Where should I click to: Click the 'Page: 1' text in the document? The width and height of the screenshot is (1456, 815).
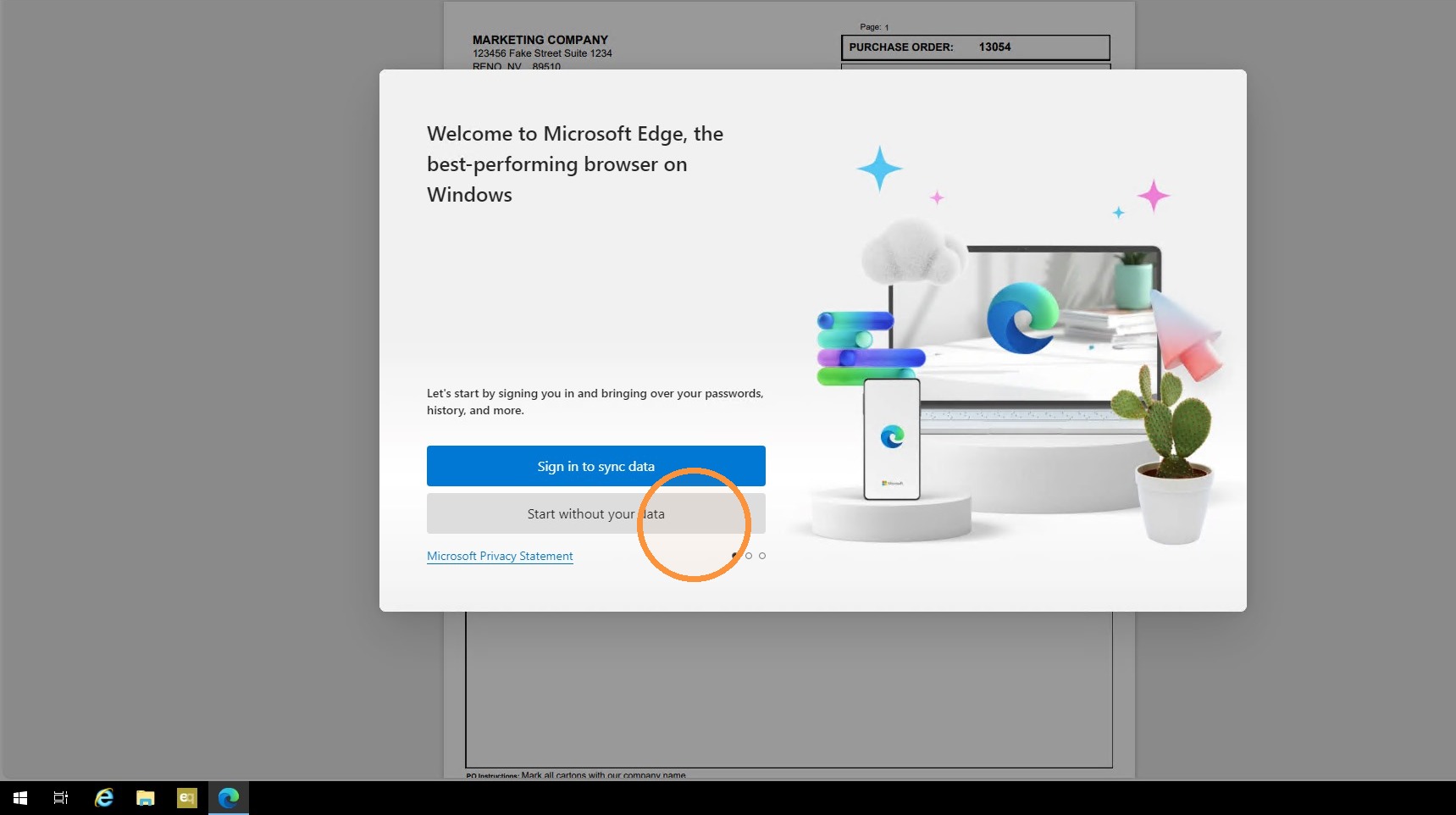tap(874, 27)
